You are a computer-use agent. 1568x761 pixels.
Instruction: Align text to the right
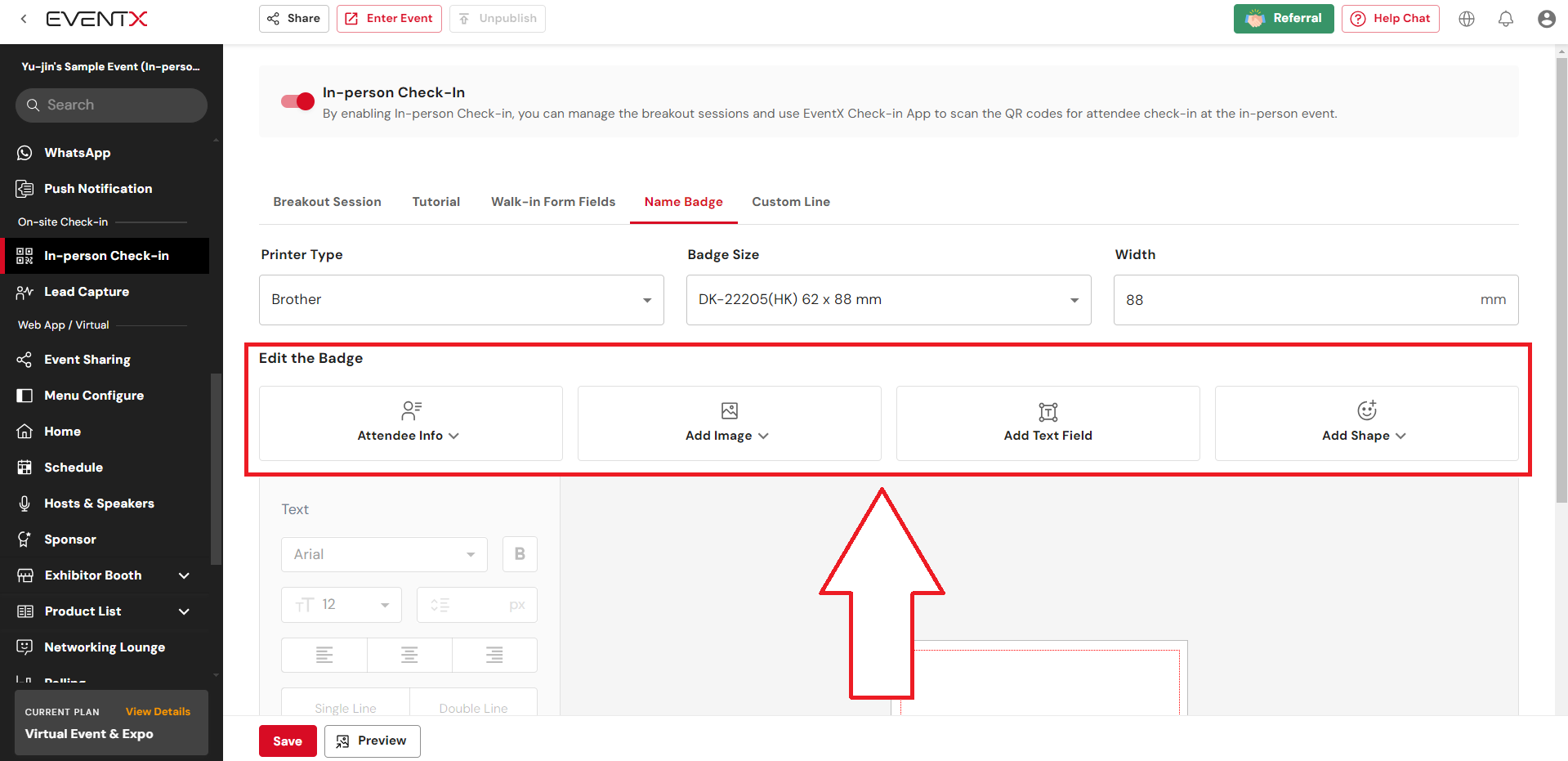tap(494, 655)
